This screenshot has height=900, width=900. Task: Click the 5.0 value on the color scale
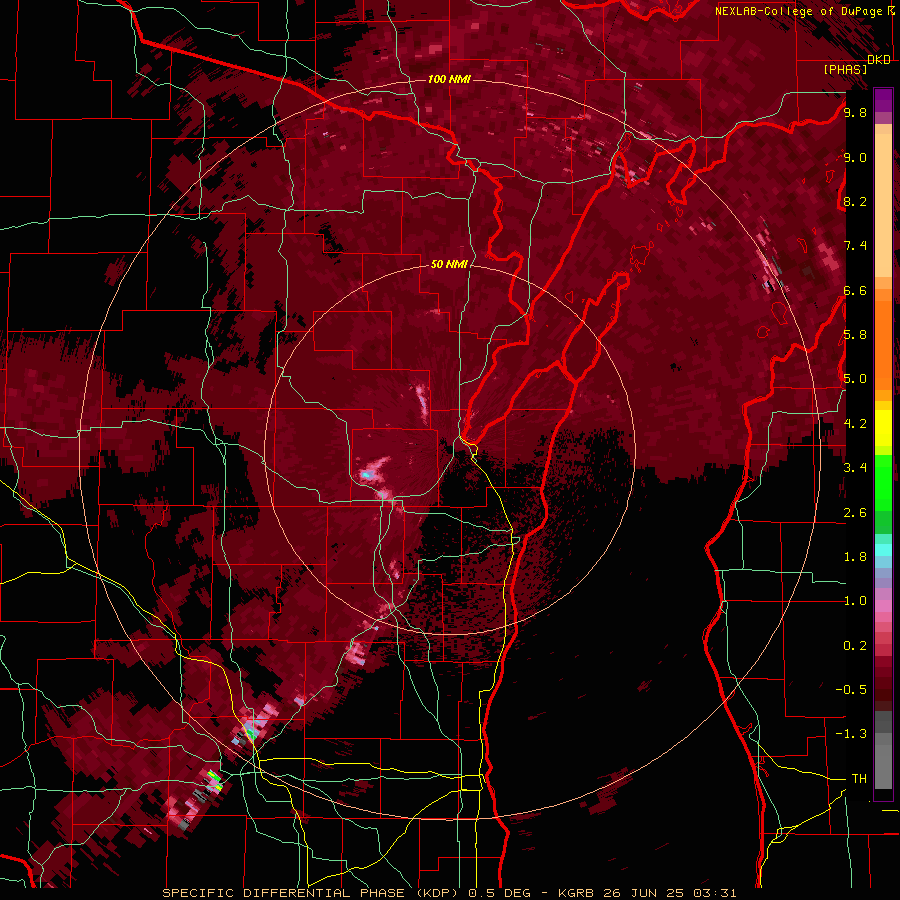(855, 379)
